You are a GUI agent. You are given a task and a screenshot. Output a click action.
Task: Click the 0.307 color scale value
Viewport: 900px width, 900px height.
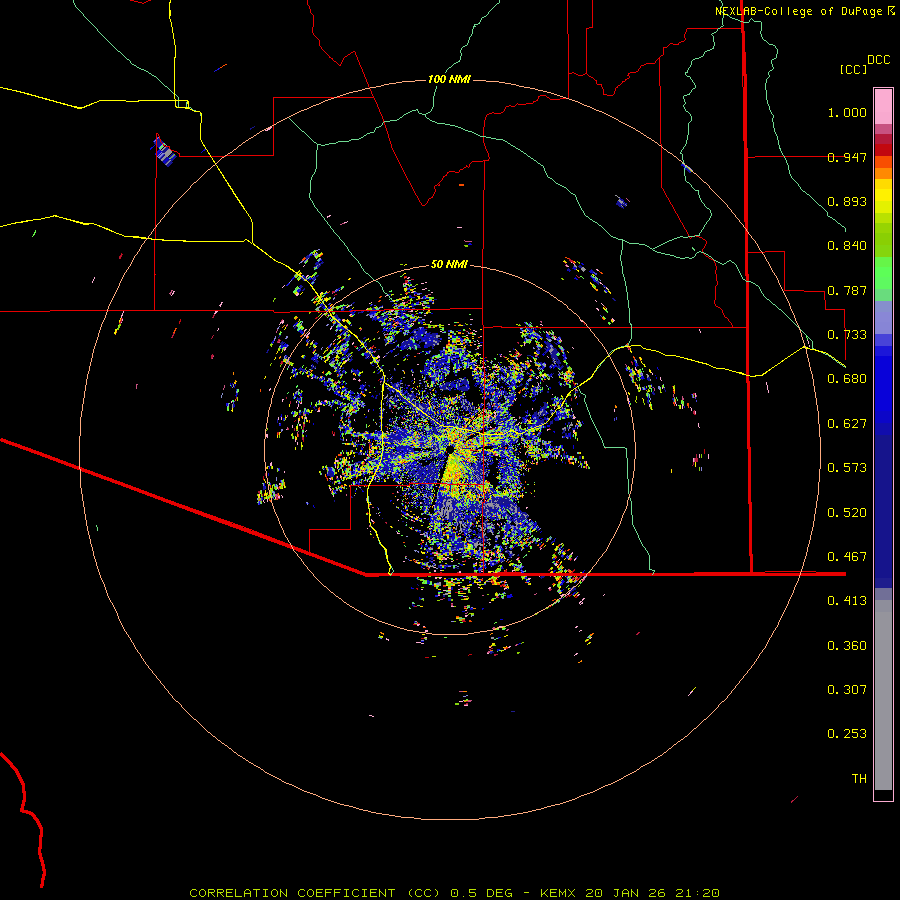click(847, 689)
